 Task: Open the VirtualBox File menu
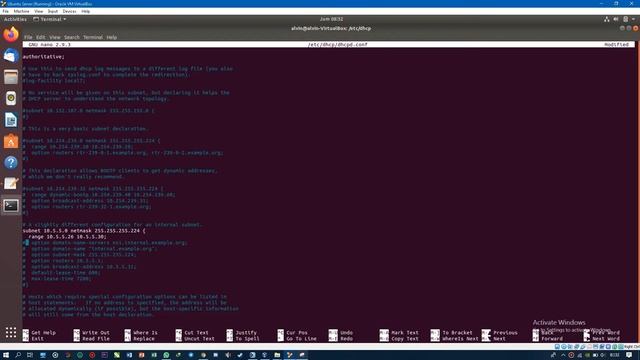(x=5, y=11)
